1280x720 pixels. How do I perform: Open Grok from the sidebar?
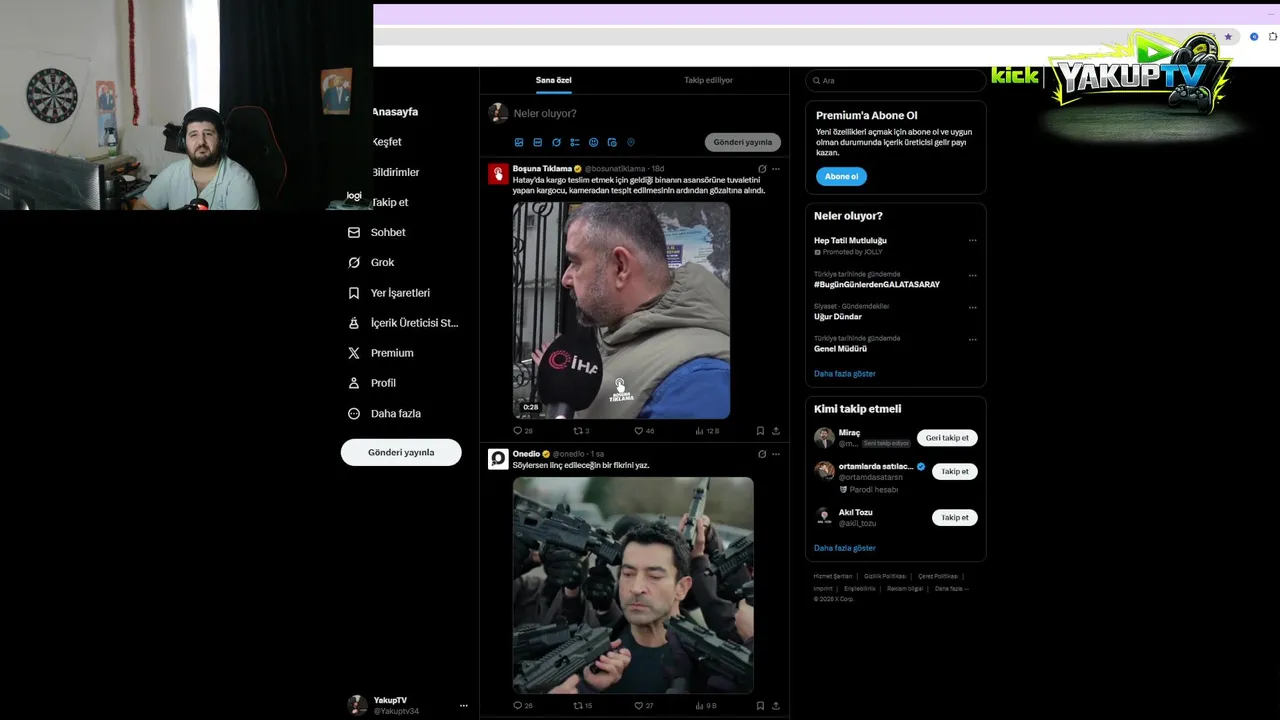(x=371, y=262)
